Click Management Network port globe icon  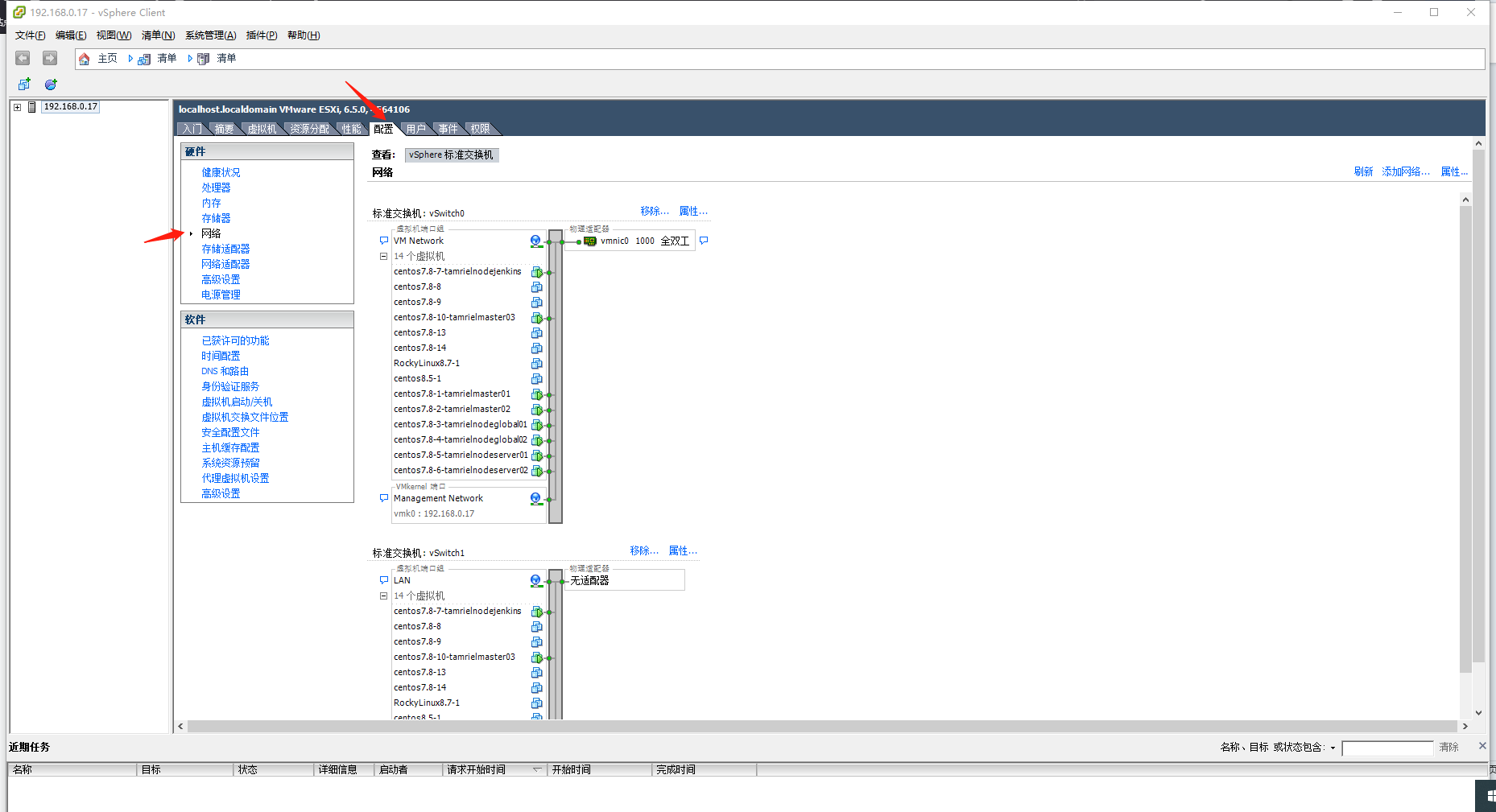(x=536, y=498)
